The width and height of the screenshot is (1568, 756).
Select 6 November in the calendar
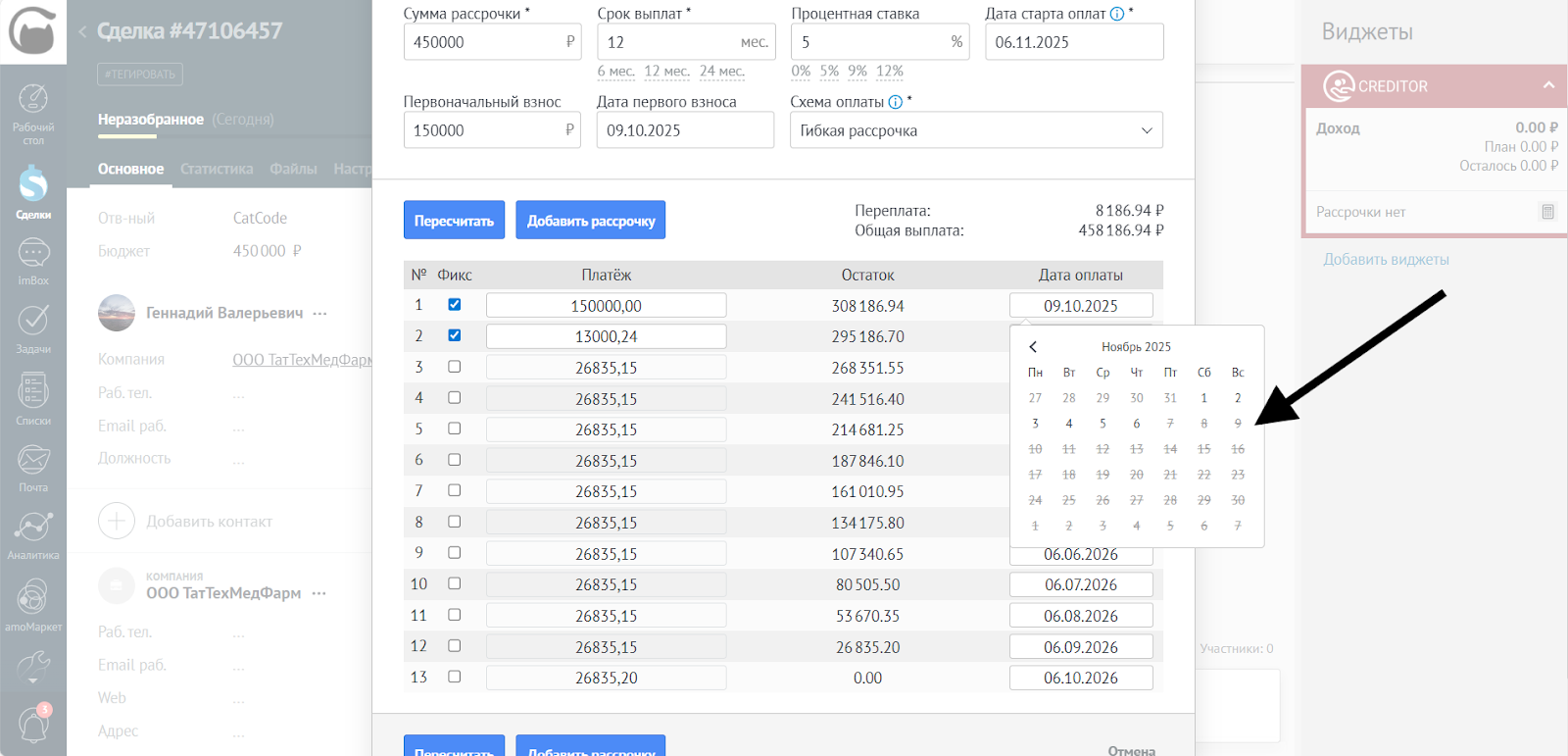(x=1136, y=424)
